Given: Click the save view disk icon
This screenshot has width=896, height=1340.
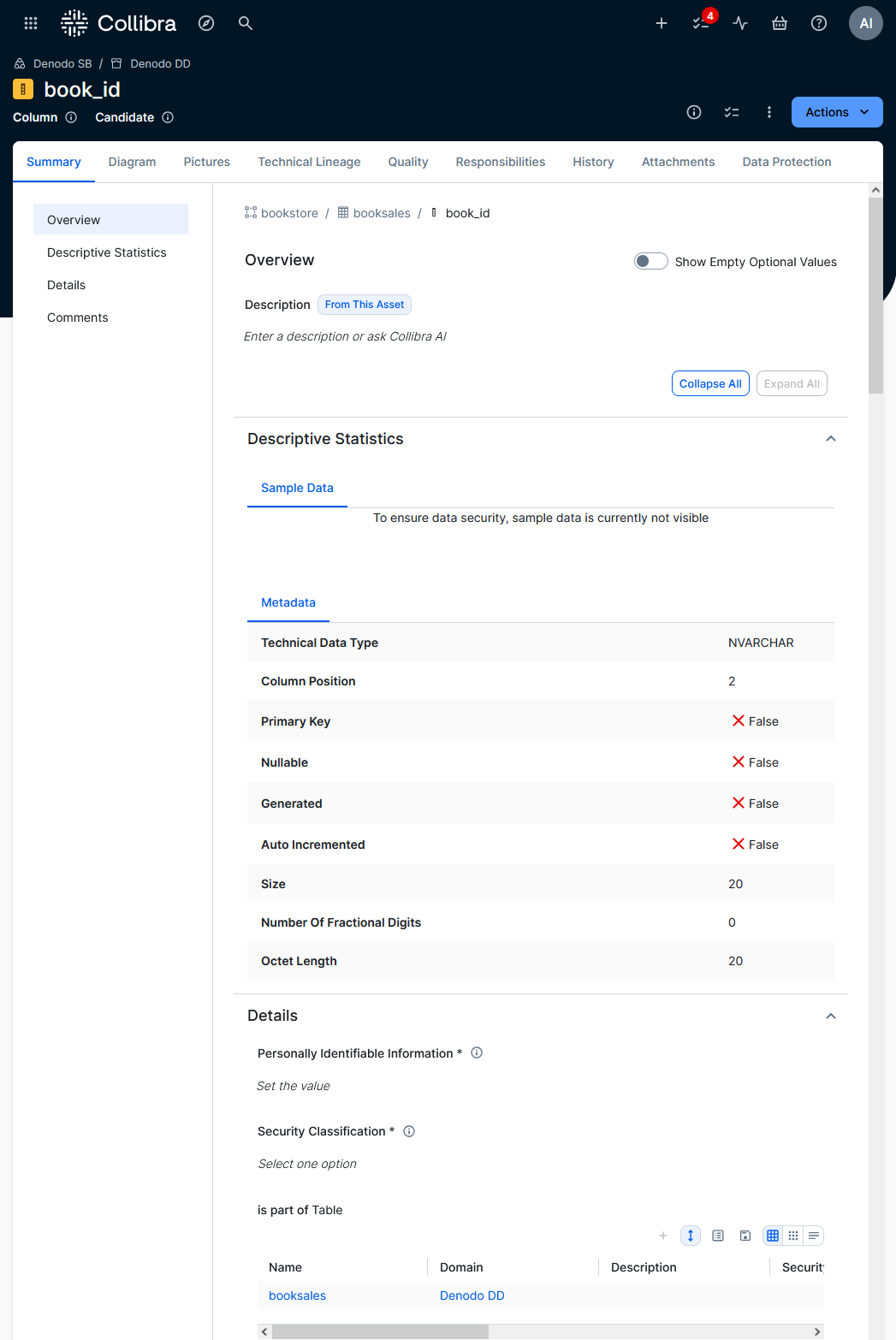Looking at the screenshot, I should (x=745, y=1236).
